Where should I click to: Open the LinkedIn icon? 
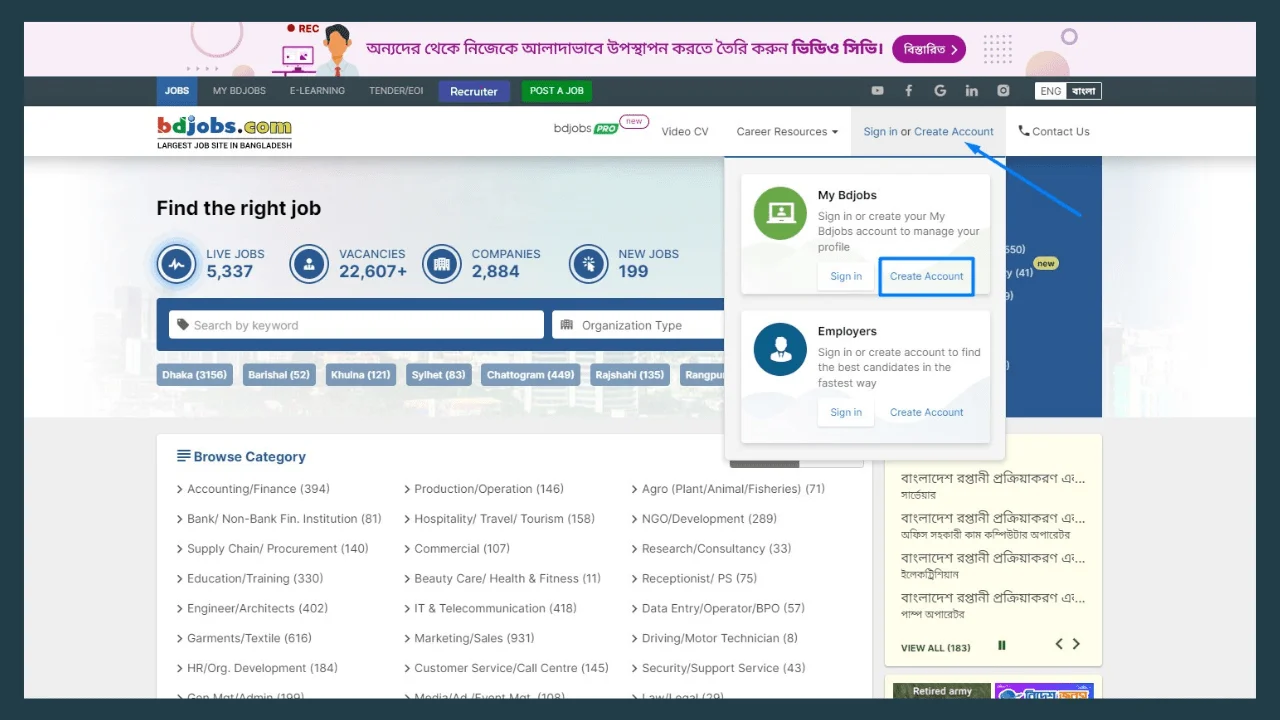point(971,90)
